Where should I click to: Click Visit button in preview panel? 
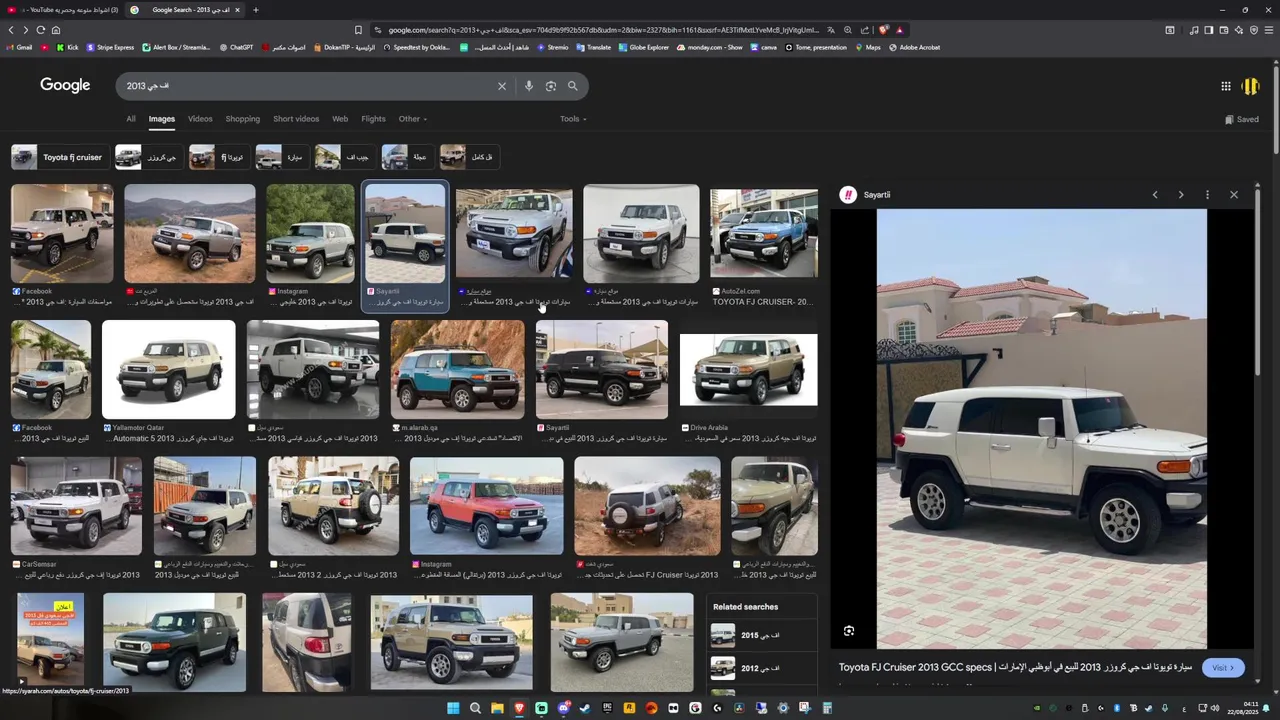[1223, 668]
